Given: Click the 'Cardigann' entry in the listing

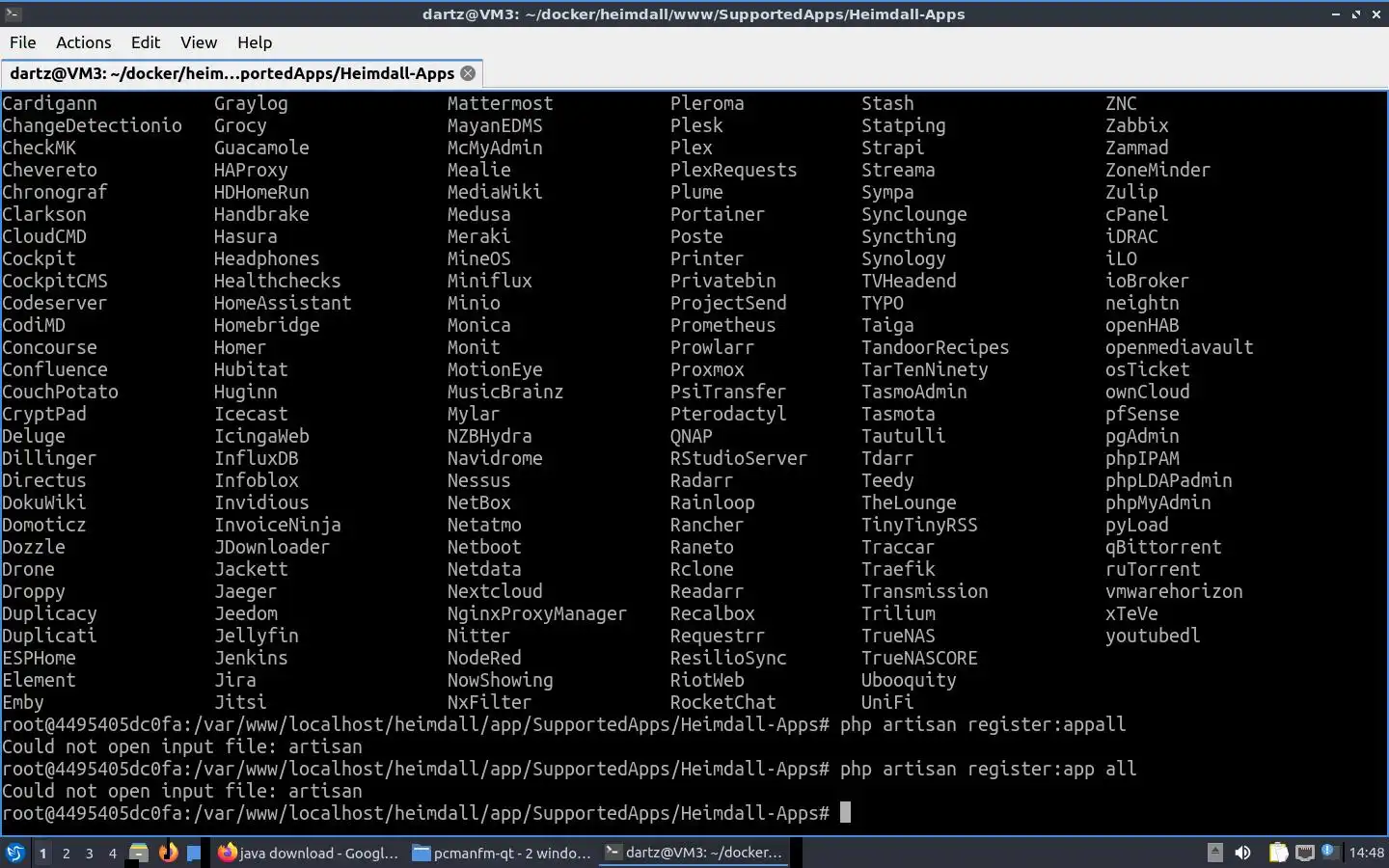Looking at the screenshot, I should pos(49,103).
